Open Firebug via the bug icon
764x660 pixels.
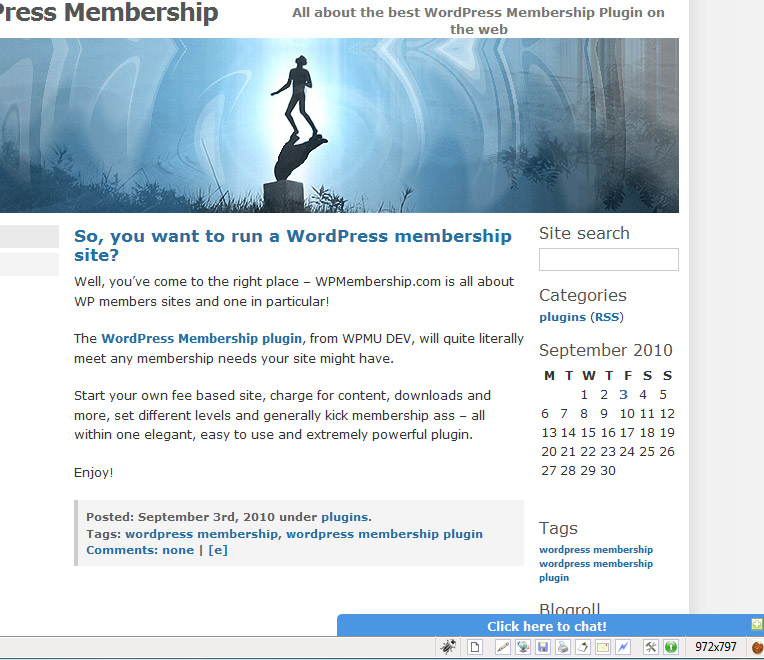click(447, 647)
